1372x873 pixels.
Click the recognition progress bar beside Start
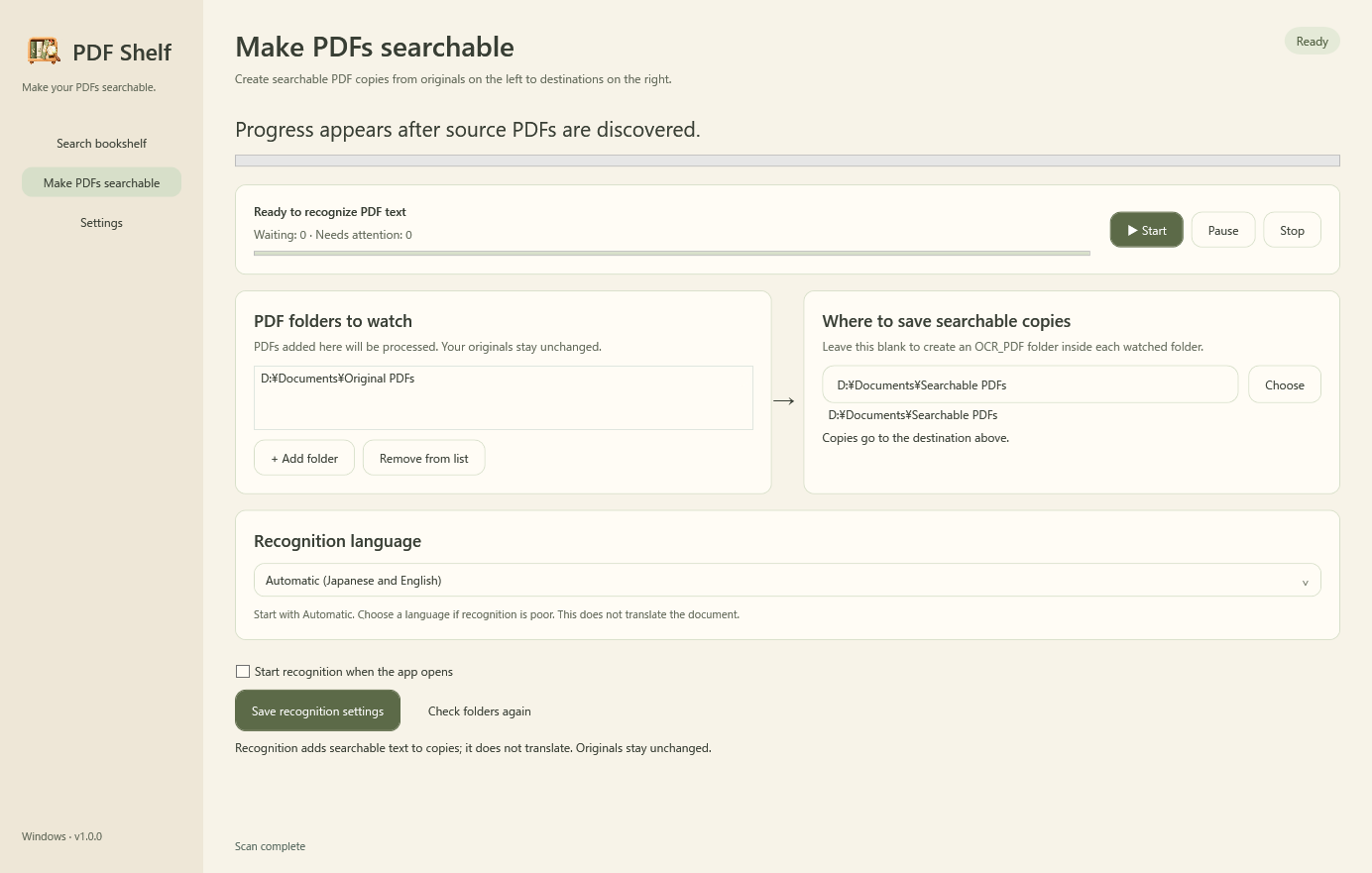[672, 254]
